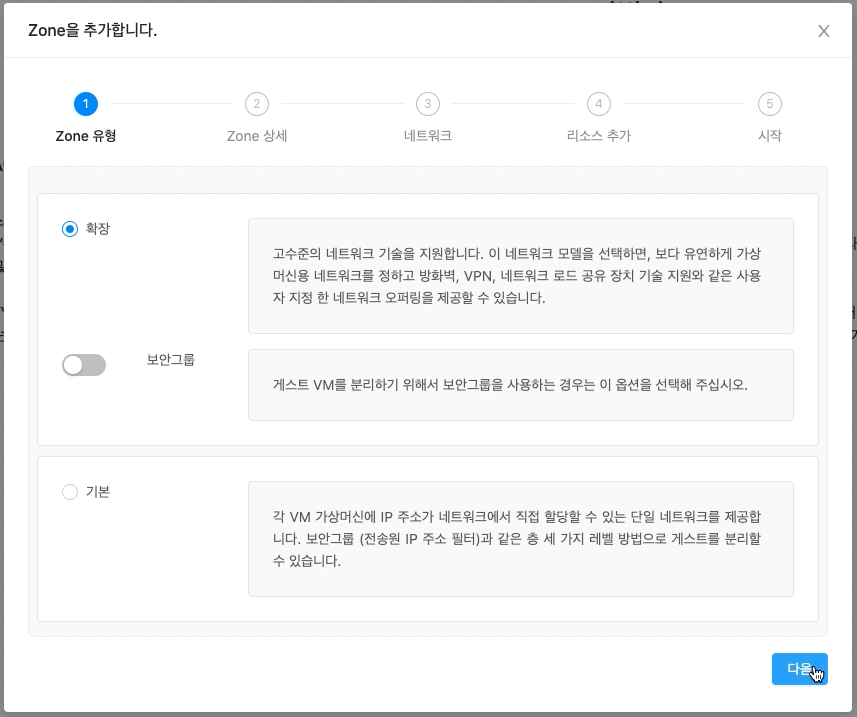Screen dimensions: 857x717
Task: Click the dialog title 'Zone을 추가합니다.'
Action: 92,31
